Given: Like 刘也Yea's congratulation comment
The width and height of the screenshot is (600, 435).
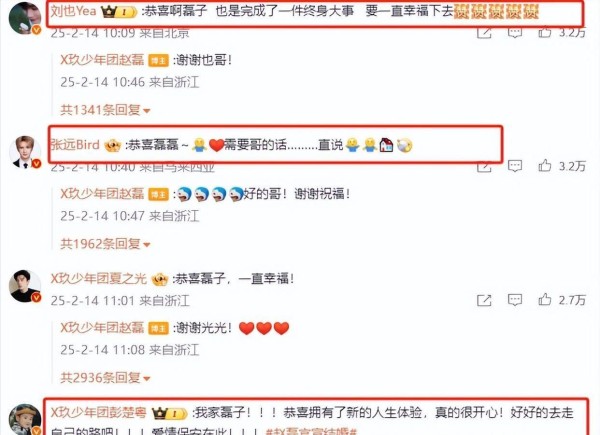Looking at the screenshot, I should pyautogui.click(x=545, y=32).
